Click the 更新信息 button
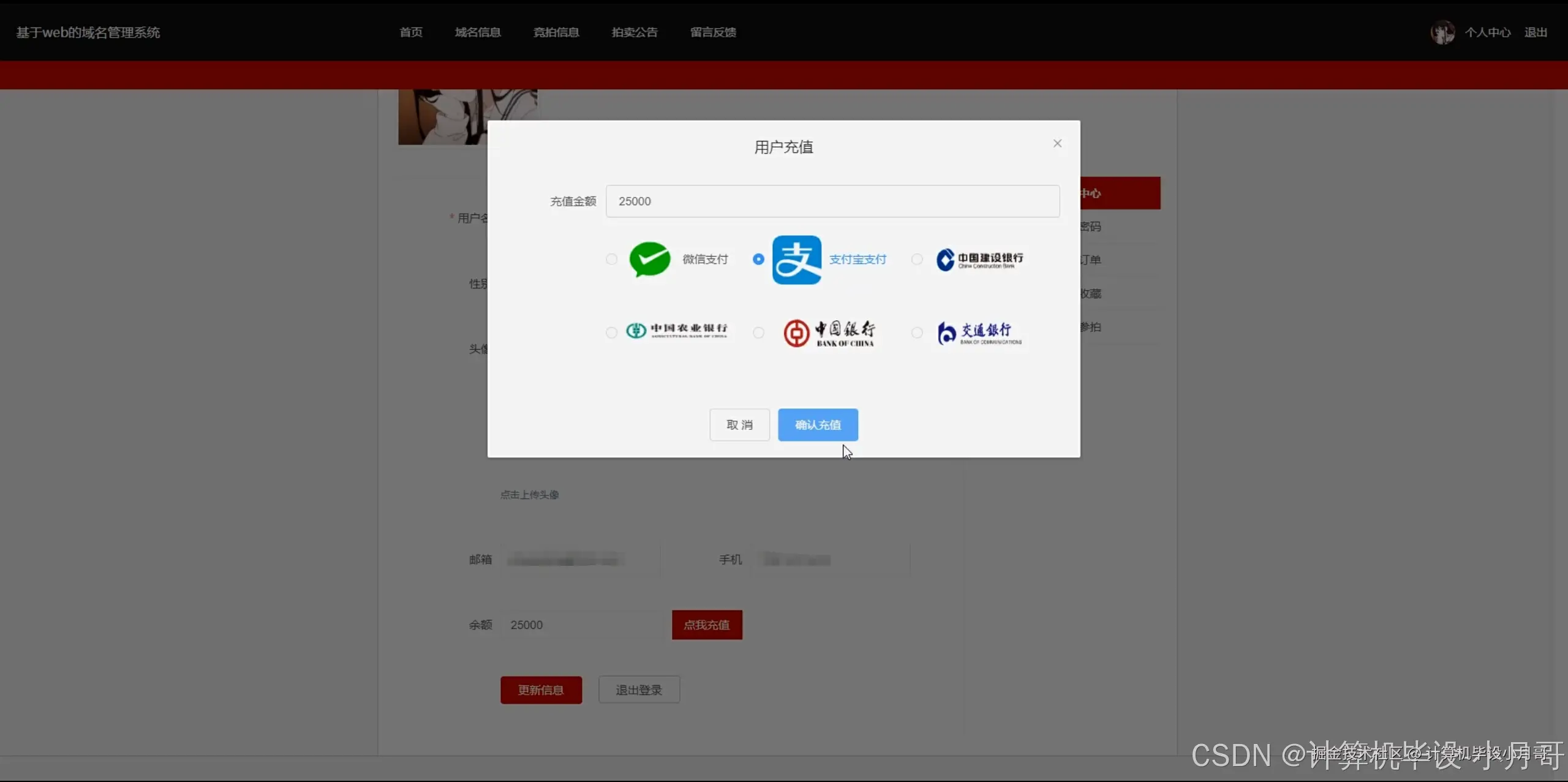This screenshot has width=1568, height=782. coord(541,690)
